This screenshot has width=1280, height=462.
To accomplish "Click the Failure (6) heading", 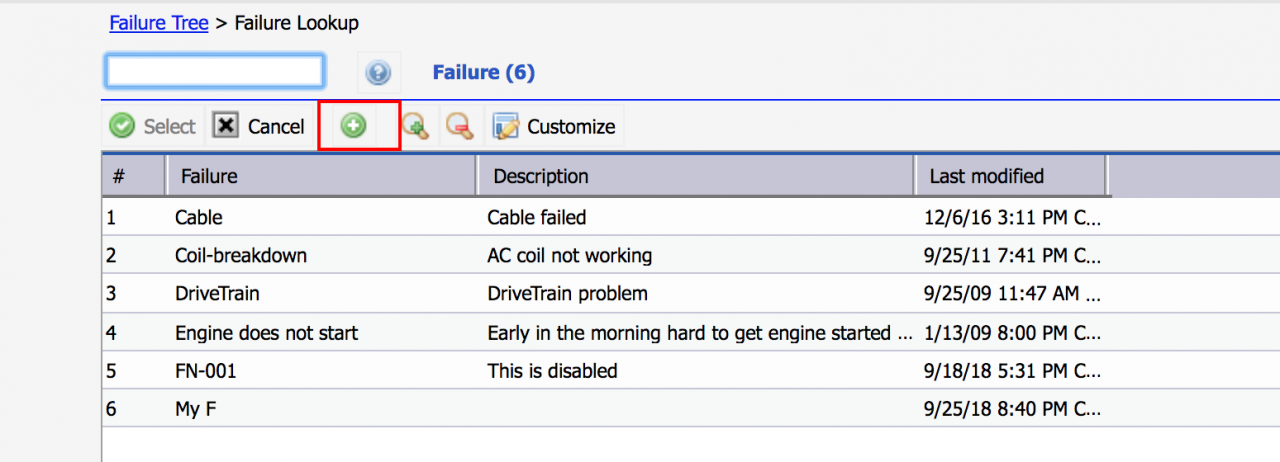I will (x=484, y=72).
